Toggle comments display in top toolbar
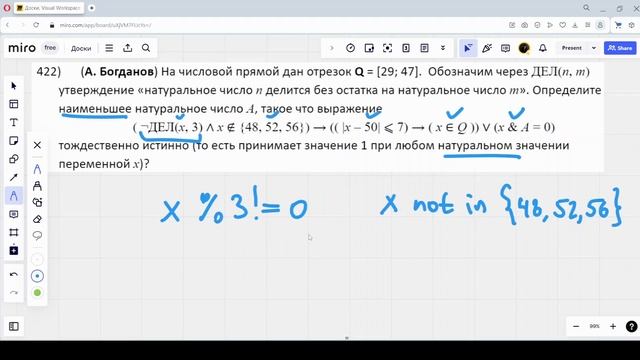 (505, 48)
